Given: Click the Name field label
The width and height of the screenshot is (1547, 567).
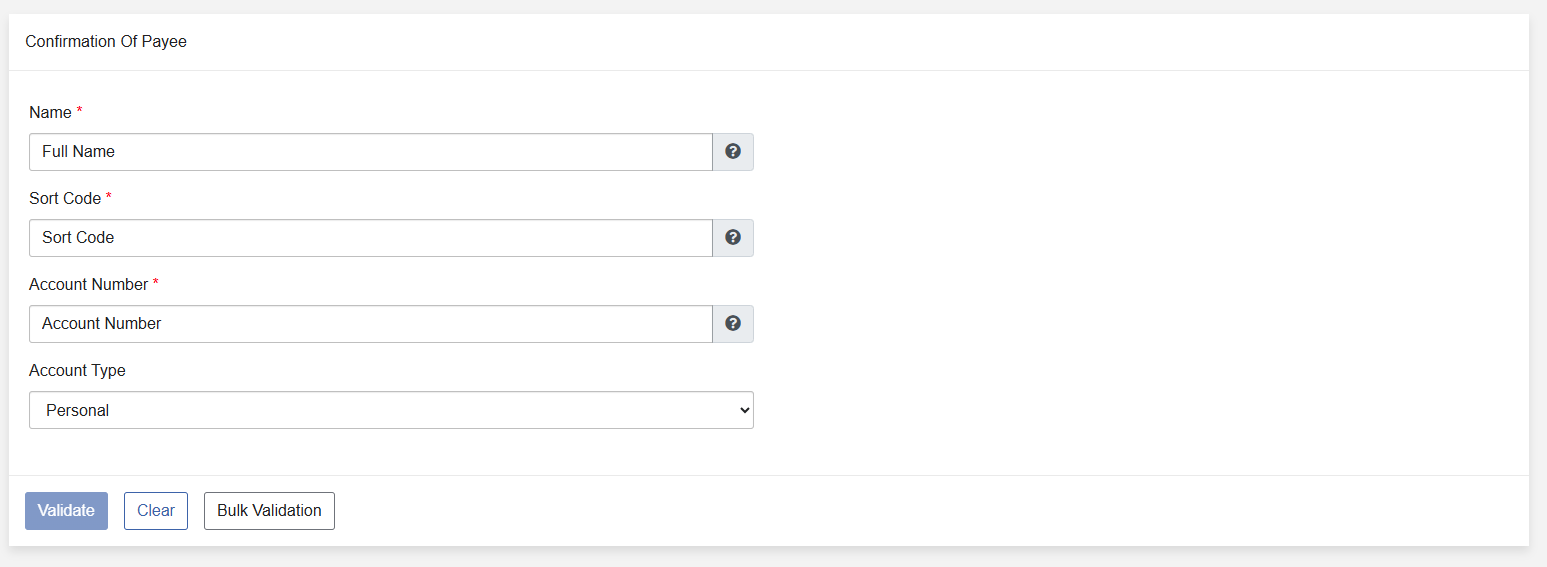Looking at the screenshot, I should point(51,112).
